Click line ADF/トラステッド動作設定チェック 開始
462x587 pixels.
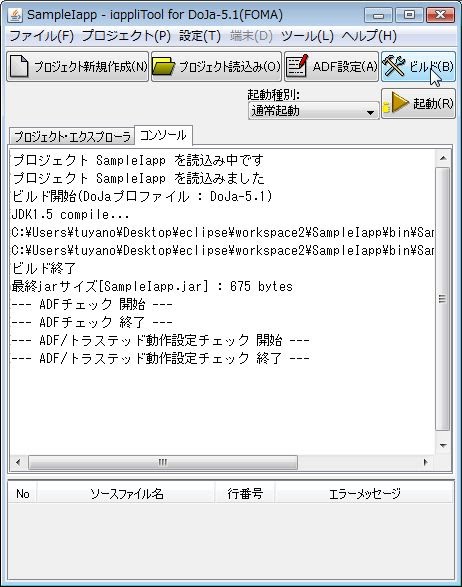[x=160, y=340]
